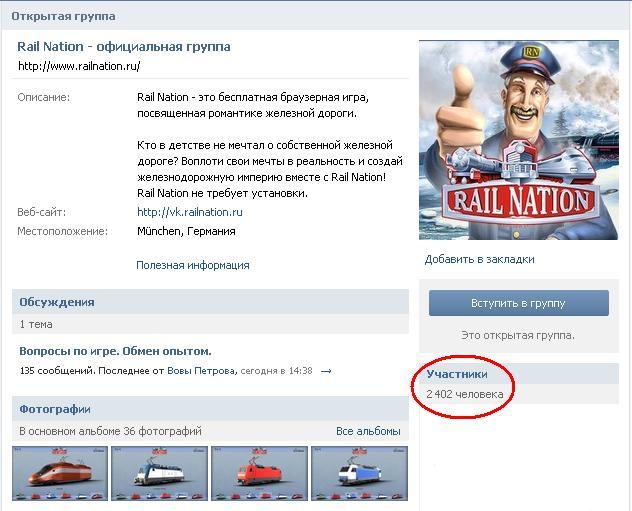632x511 pixels.
Task: Click Добавить в закладки link
Action: click(x=480, y=259)
